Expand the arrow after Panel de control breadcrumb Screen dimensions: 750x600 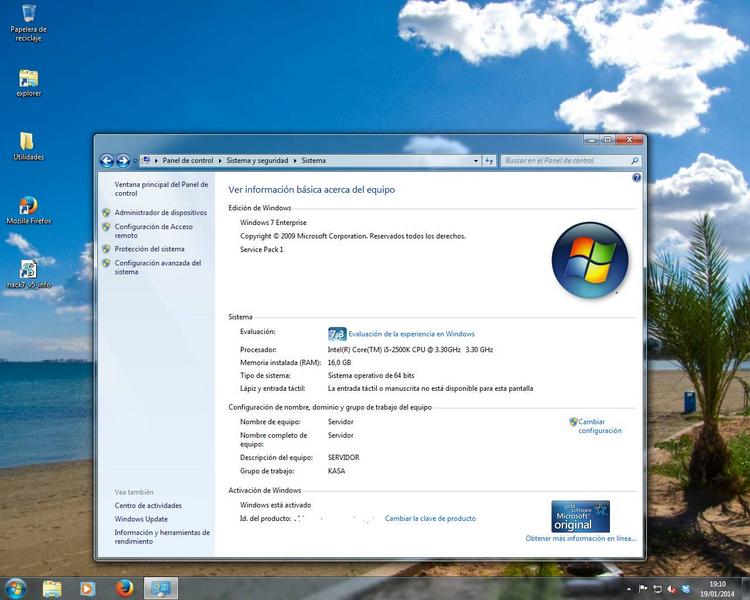[220, 160]
